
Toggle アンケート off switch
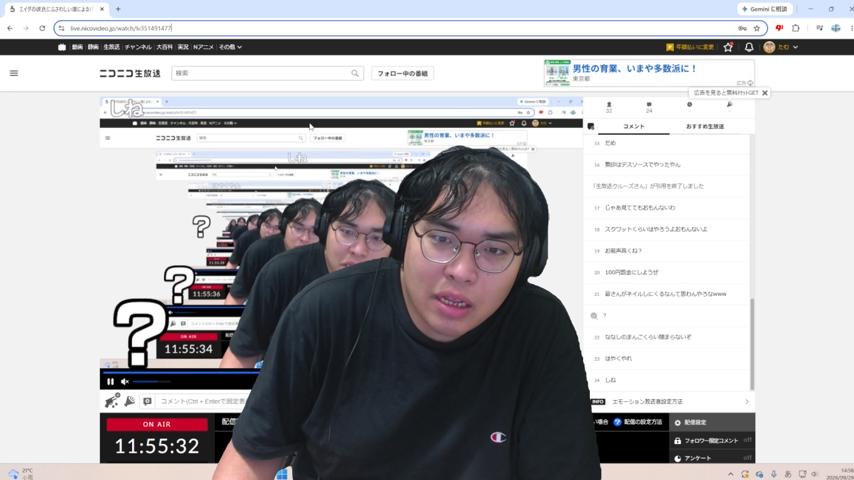tap(748, 458)
